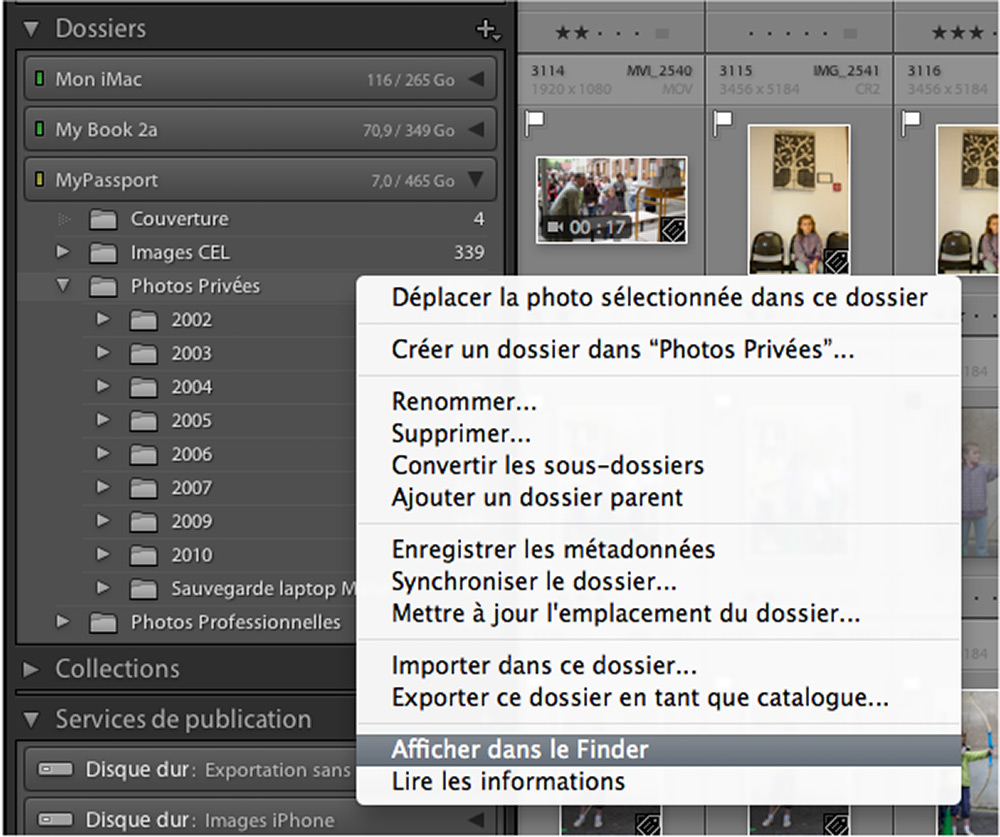Image resolution: width=1000 pixels, height=837 pixels.
Task: Toggle the flag on photo 3114
Action: click(534, 122)
